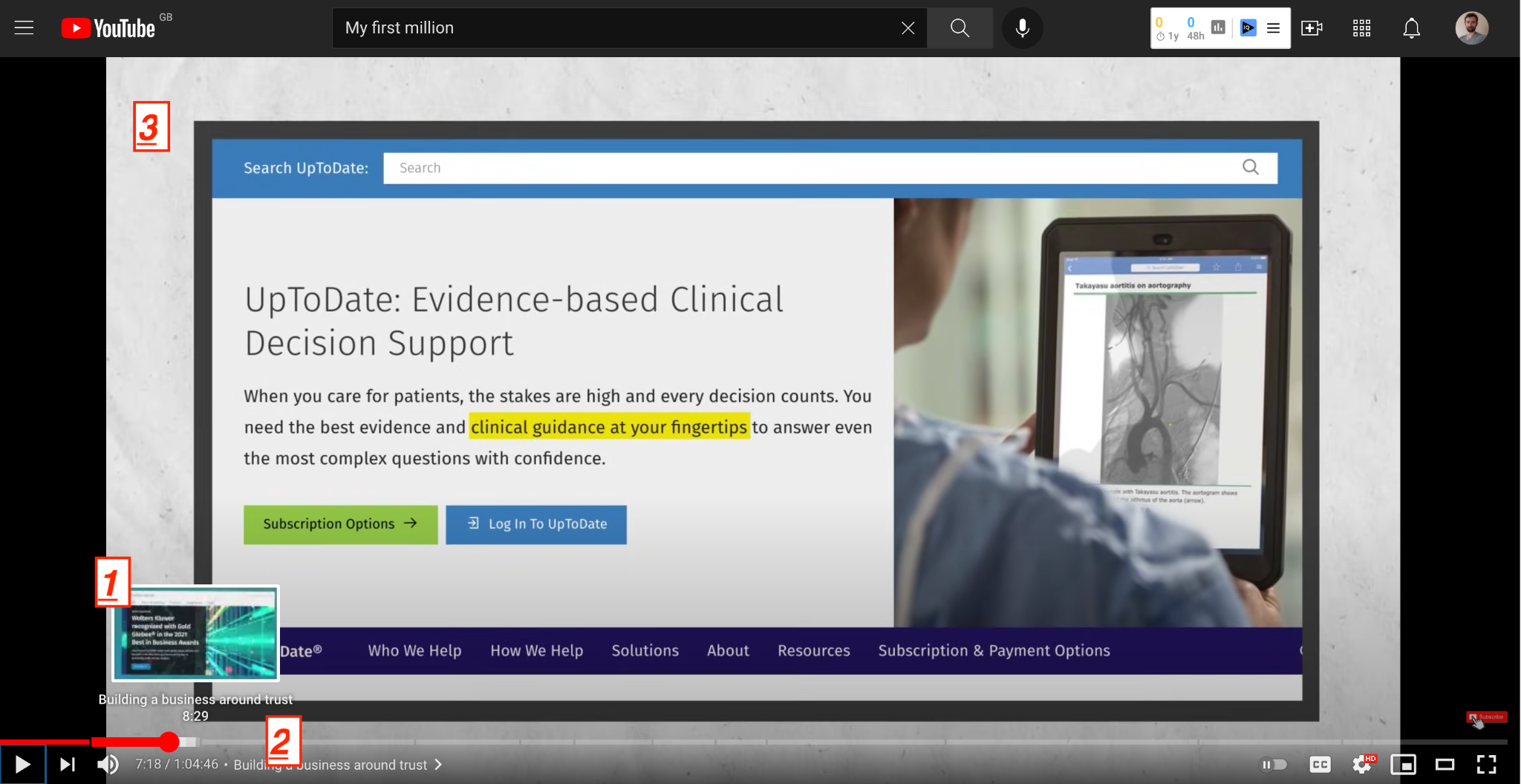Open the player settings gear
The image size is (1521, 784).
coord(1362,764)
